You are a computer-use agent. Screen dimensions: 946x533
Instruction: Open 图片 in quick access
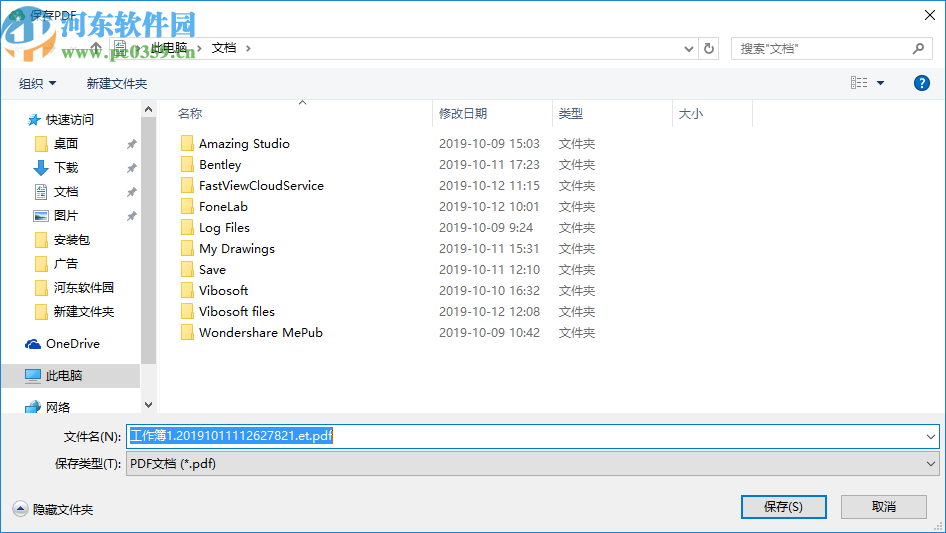point(66,215)
